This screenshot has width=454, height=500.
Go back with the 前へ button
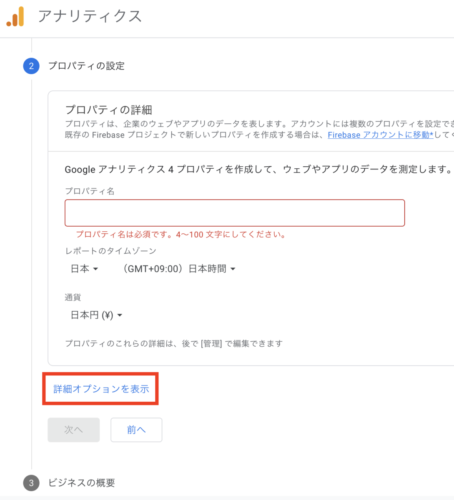[136, 430]
